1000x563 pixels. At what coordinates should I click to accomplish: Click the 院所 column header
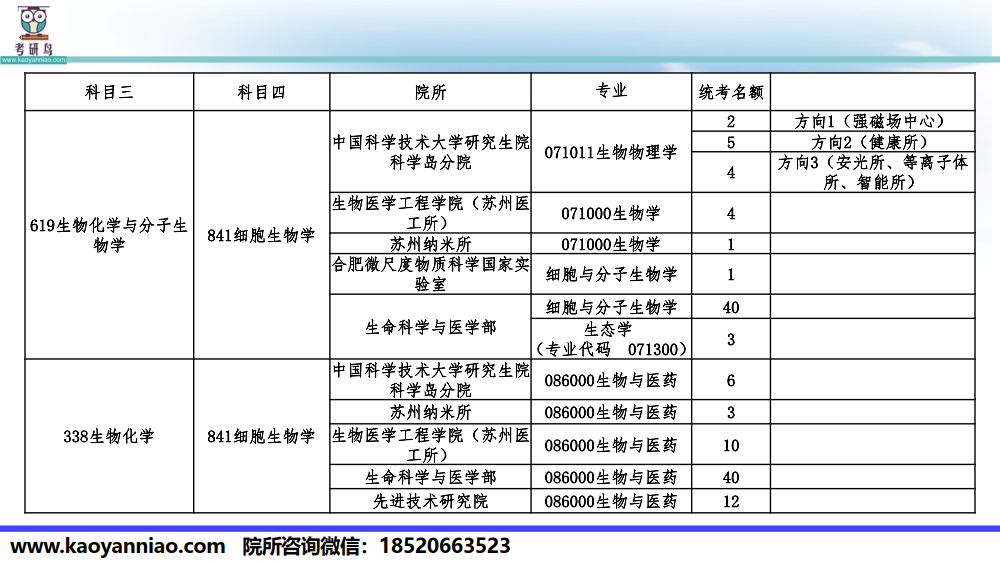coord(430,92)
